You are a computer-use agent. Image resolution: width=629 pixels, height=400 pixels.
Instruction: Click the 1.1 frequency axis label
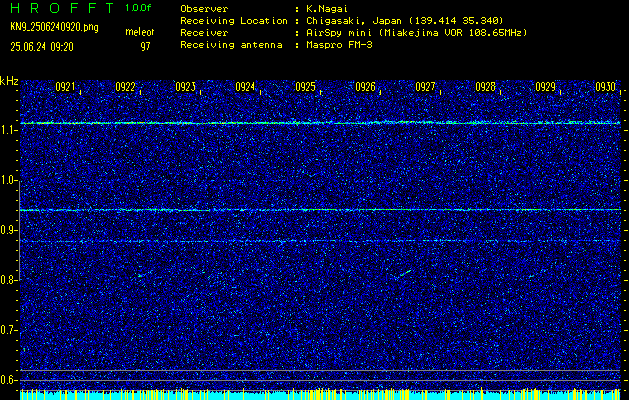[8, 130]
